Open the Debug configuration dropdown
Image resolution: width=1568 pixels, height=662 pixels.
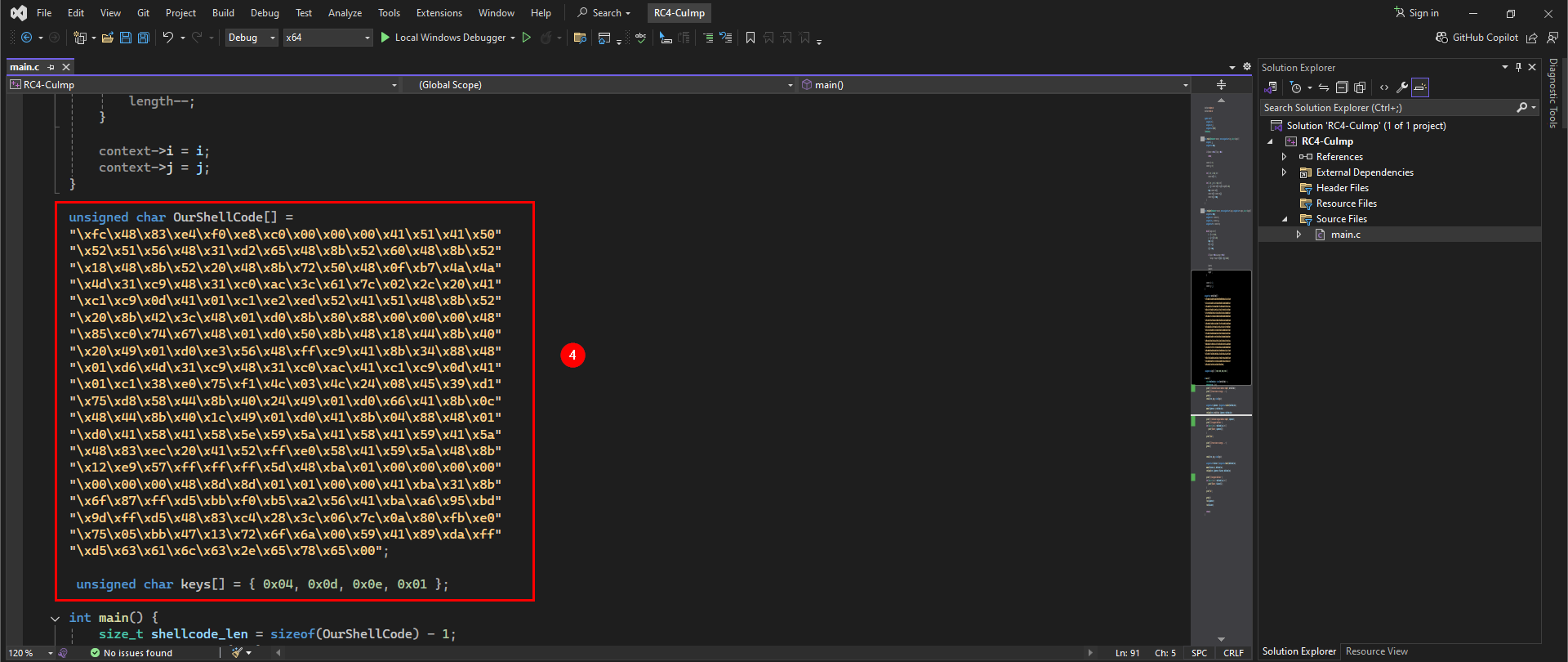[x=252, y=38]
